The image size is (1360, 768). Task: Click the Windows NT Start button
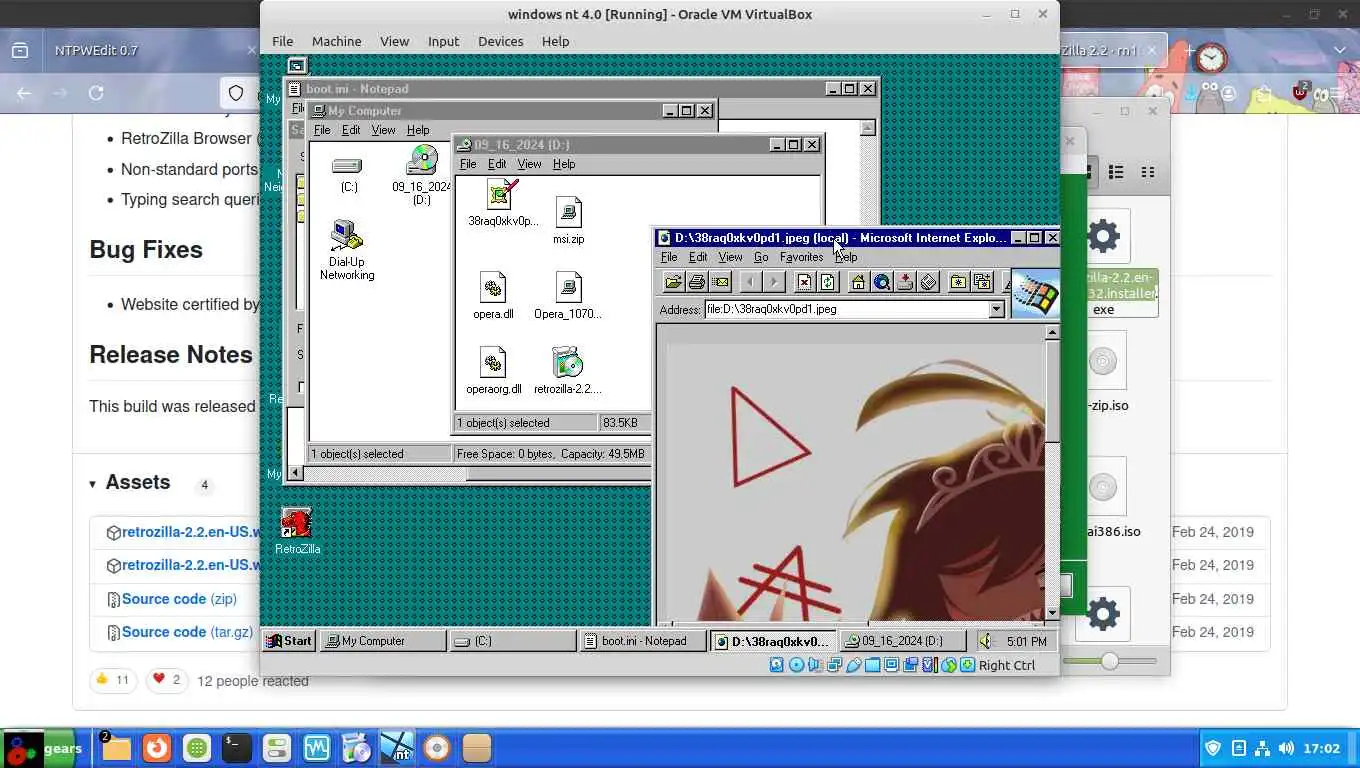pyautogui.click(x=289, y=641)
